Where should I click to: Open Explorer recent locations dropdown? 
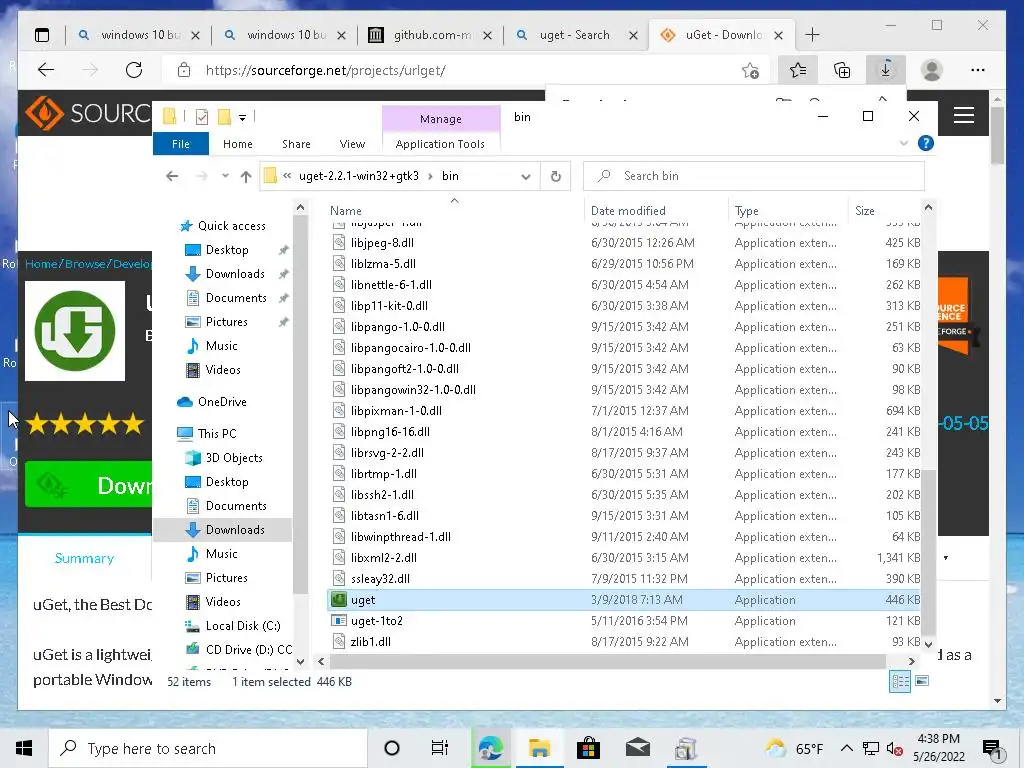pos(225,176)
